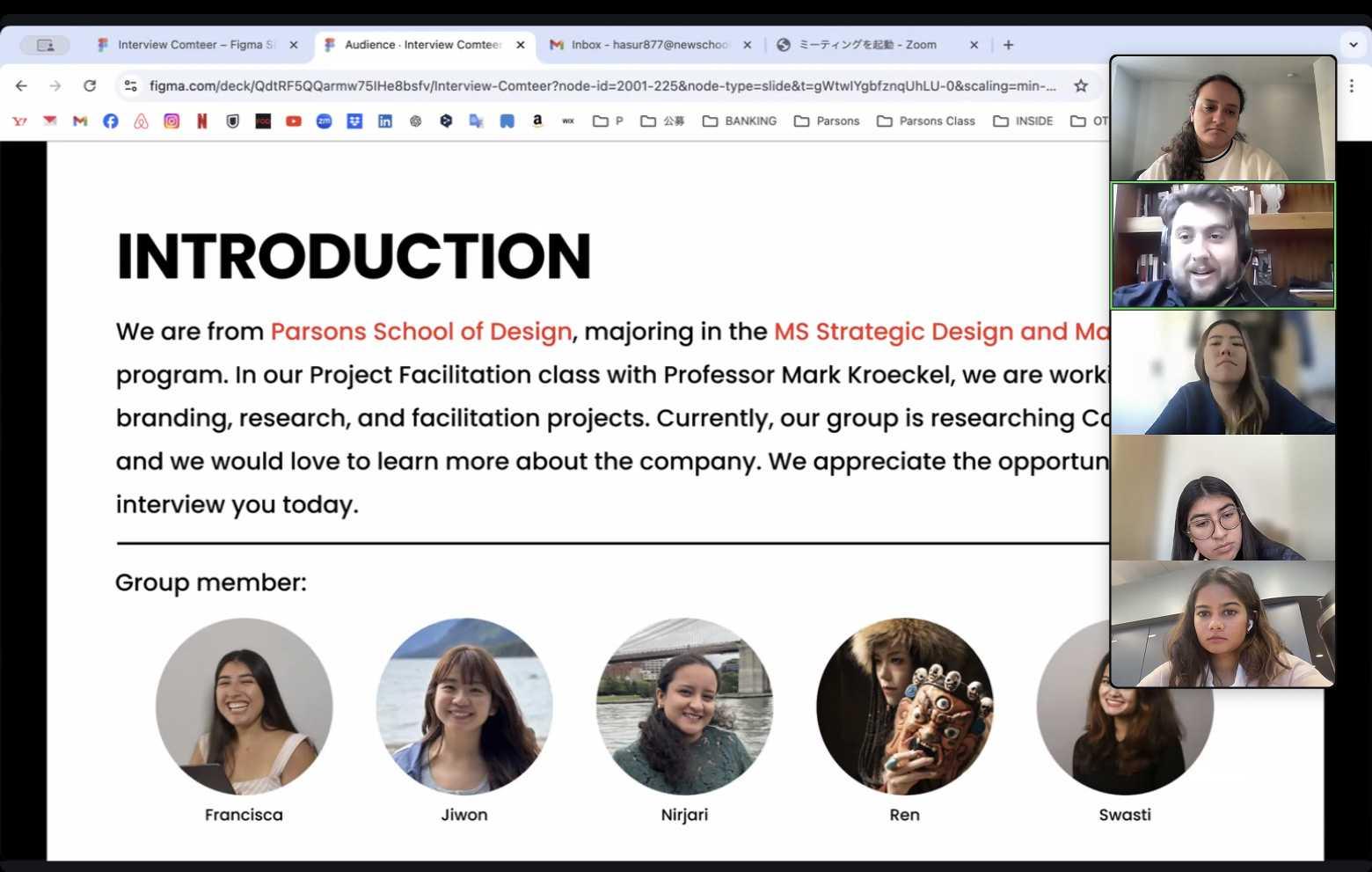1372x872 pixels.
Task: Open the Google Translate bookmark
Action: (x=477, y=121)
